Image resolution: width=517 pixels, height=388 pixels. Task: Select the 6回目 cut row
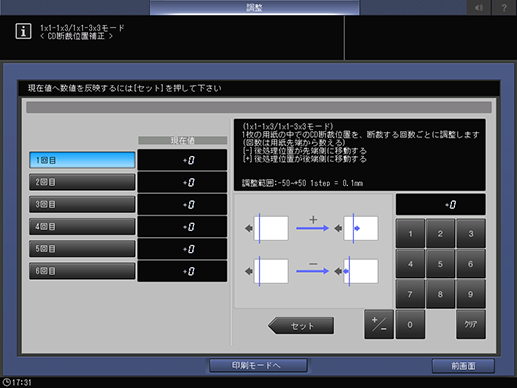pos(82,271)
